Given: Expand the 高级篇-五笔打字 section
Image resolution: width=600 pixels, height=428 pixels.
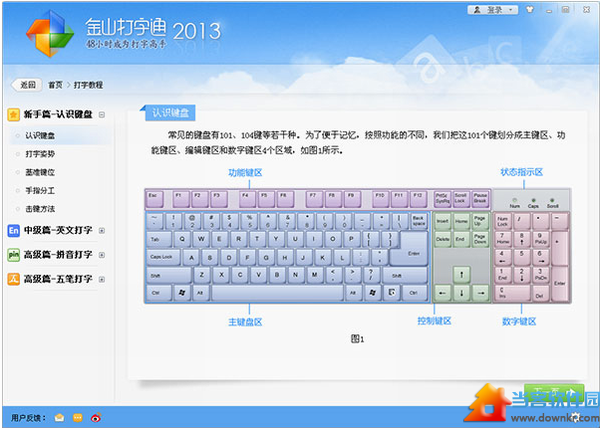Looking at the screenshot, I should click(x=102, y=280).
